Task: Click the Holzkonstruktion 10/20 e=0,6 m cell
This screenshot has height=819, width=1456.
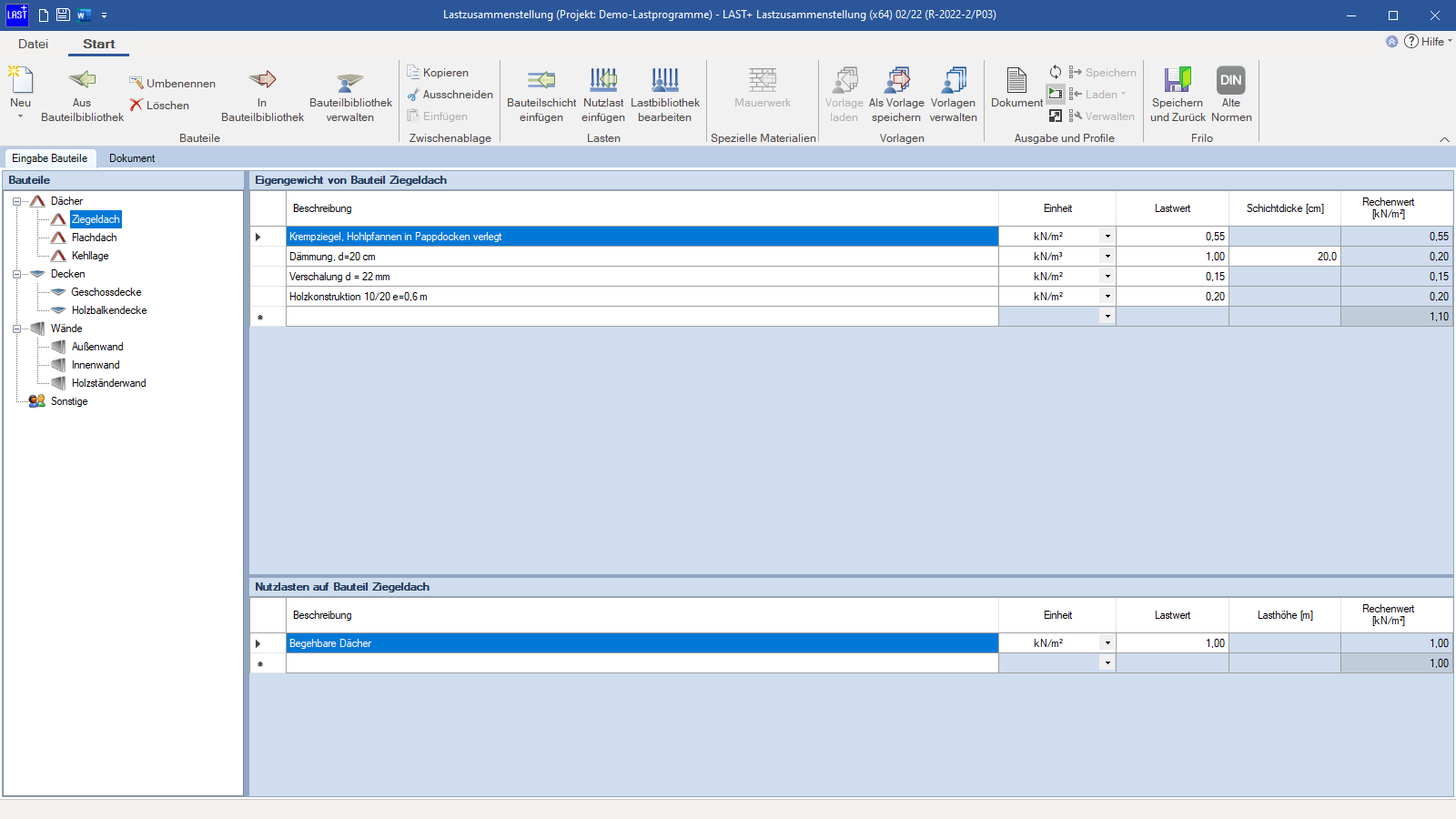Action: coord(642,297)
